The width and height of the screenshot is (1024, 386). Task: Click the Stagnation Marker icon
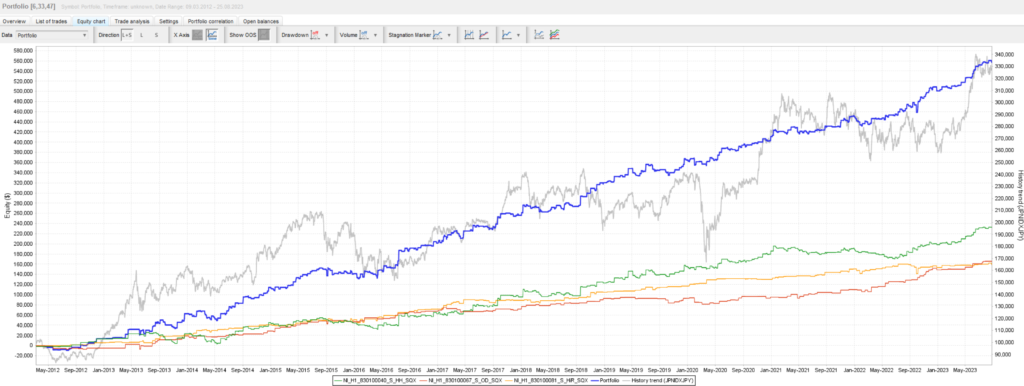[x=438, y=35]
